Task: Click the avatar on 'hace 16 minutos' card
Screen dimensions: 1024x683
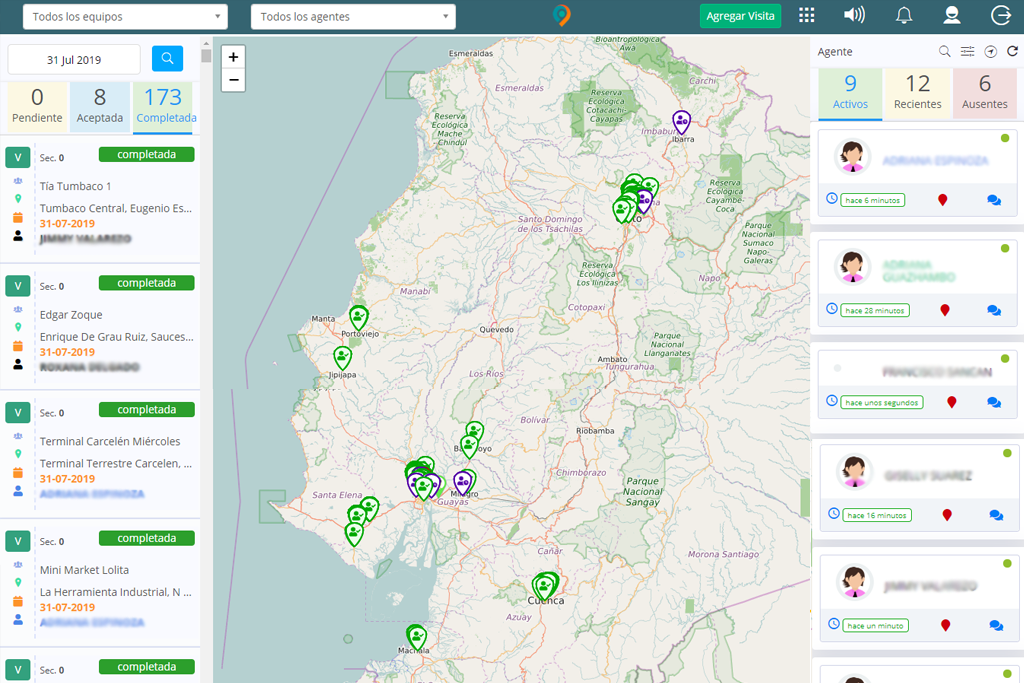Action: tap(854, 471)
